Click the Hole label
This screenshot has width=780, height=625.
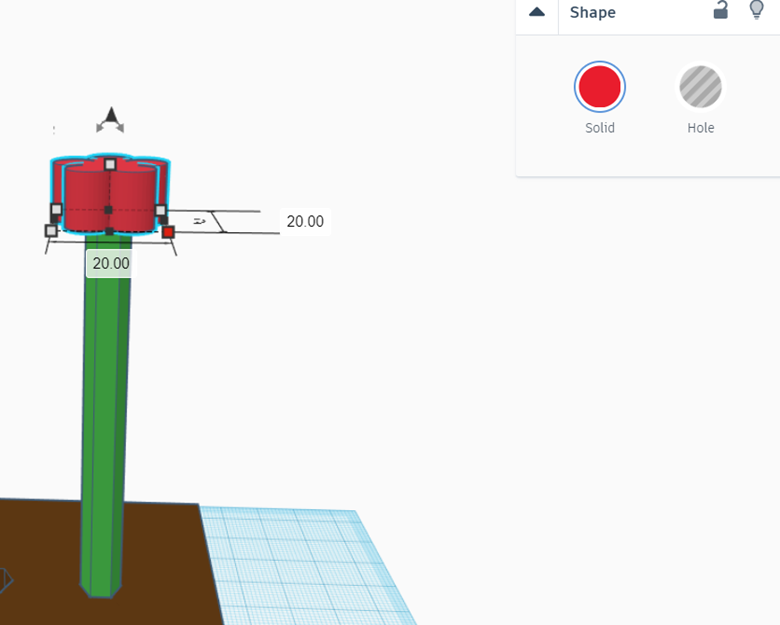click(700, 128)
